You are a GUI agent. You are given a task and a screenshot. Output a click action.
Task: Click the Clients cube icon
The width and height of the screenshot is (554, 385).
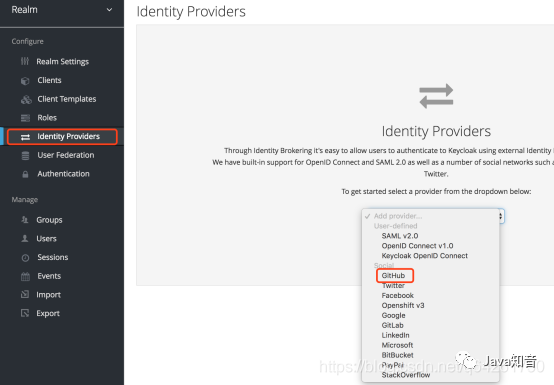tap(25, 81)
